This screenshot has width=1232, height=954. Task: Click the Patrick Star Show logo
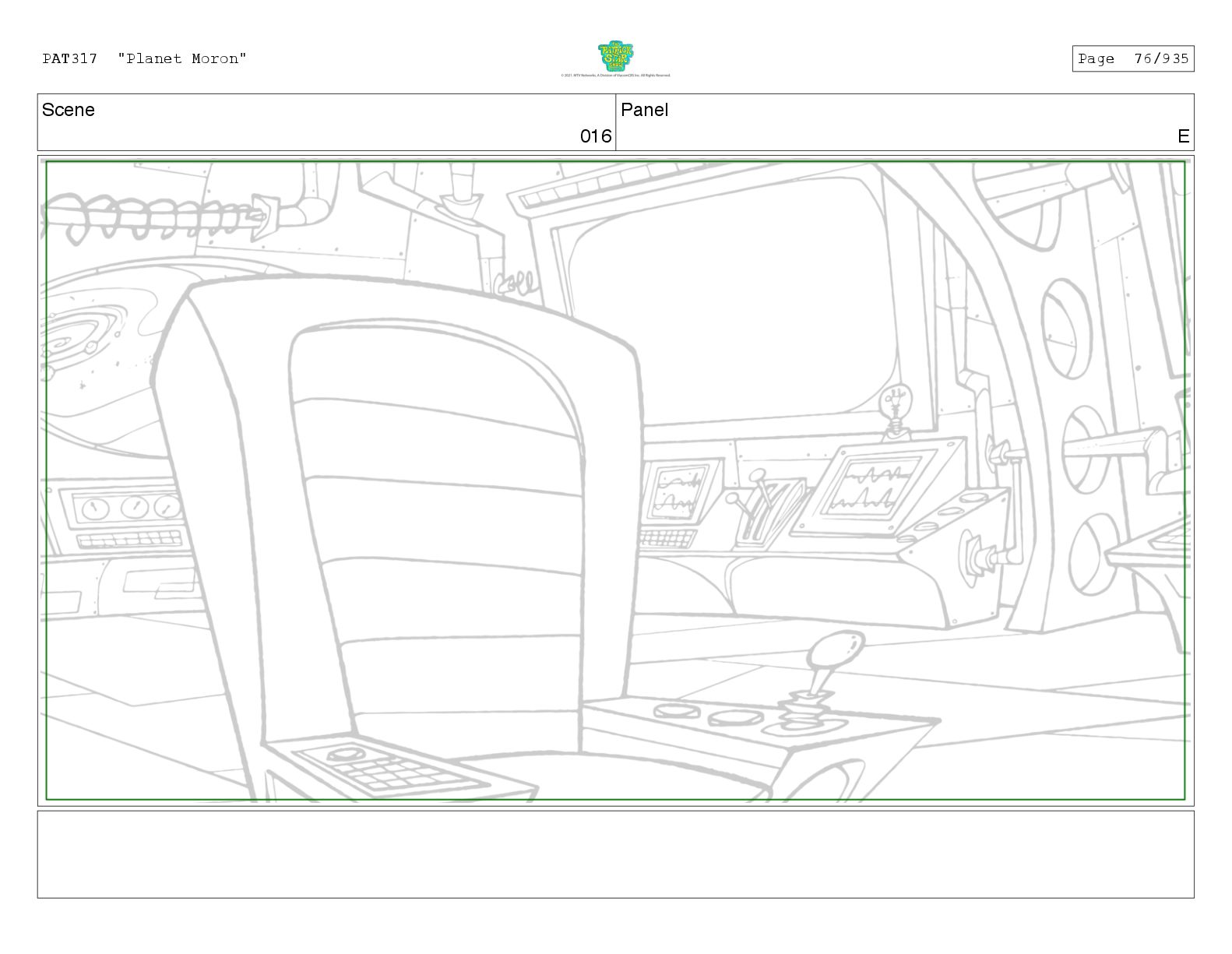click(615, 56)
